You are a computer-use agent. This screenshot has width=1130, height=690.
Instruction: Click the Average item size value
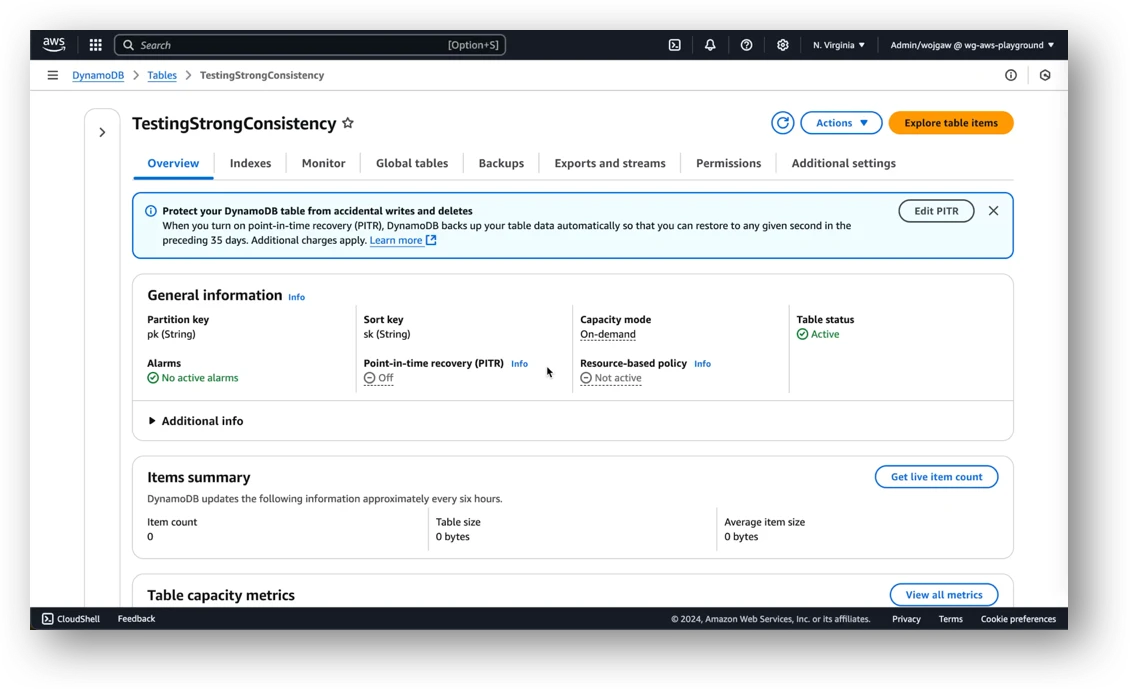click(x=741, y=536)
